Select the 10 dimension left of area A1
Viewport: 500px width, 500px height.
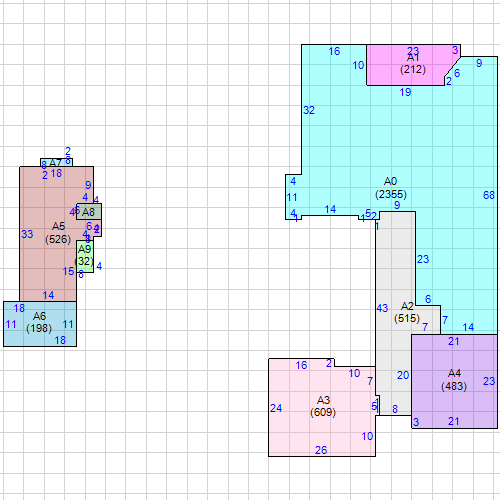pos(358,65)
